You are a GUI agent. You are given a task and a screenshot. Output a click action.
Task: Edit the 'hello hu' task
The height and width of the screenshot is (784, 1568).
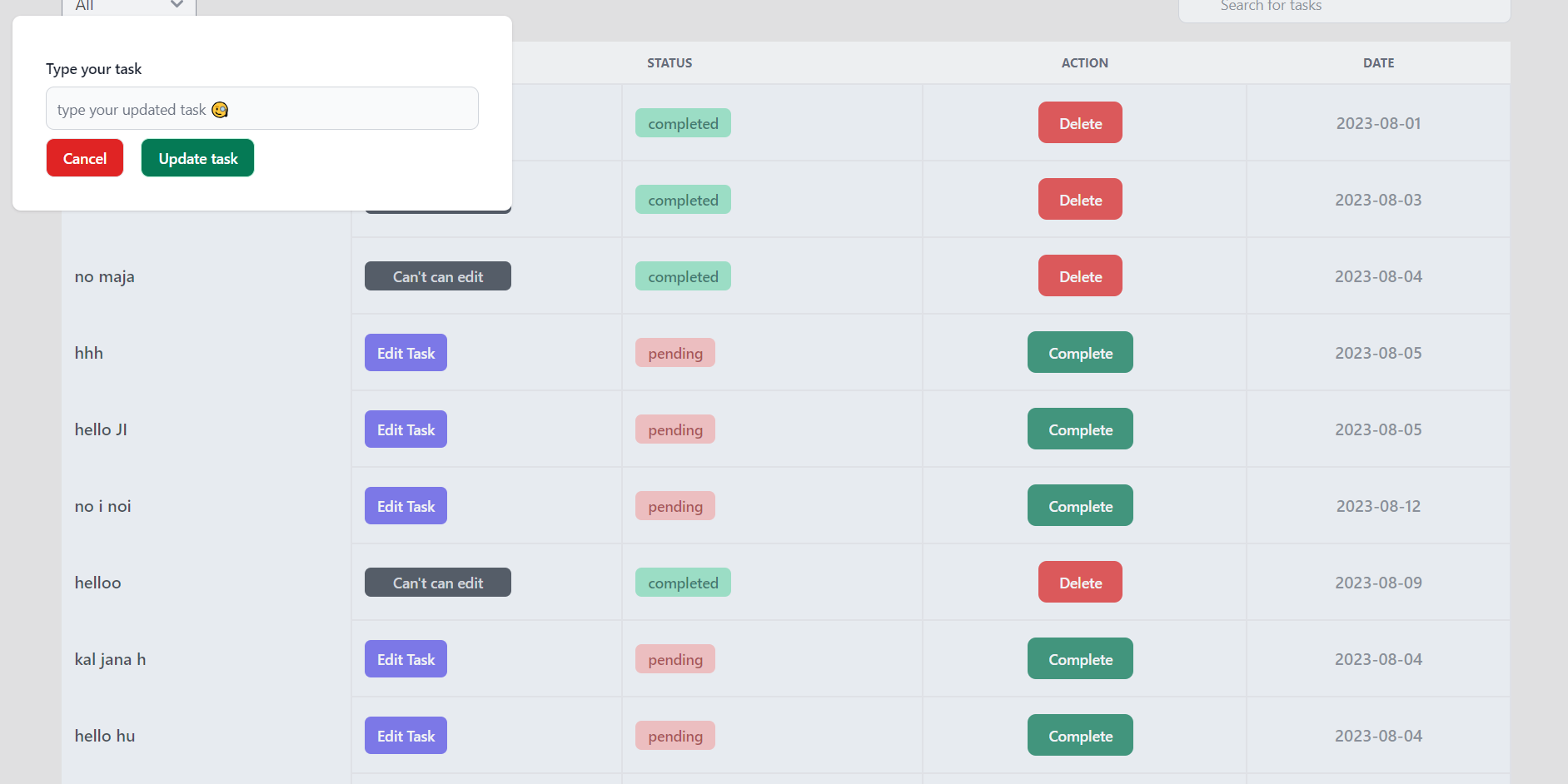(x=406, y=735)
